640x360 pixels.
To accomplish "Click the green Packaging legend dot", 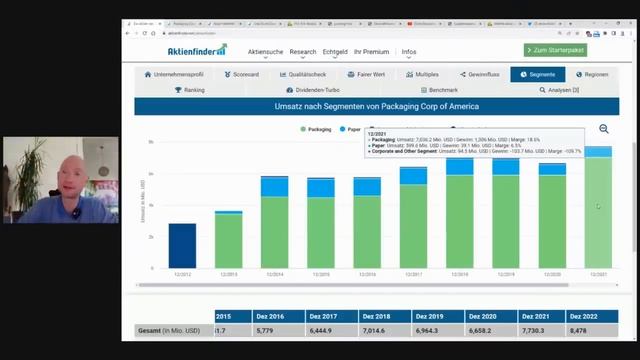I will tap(303, 129).
